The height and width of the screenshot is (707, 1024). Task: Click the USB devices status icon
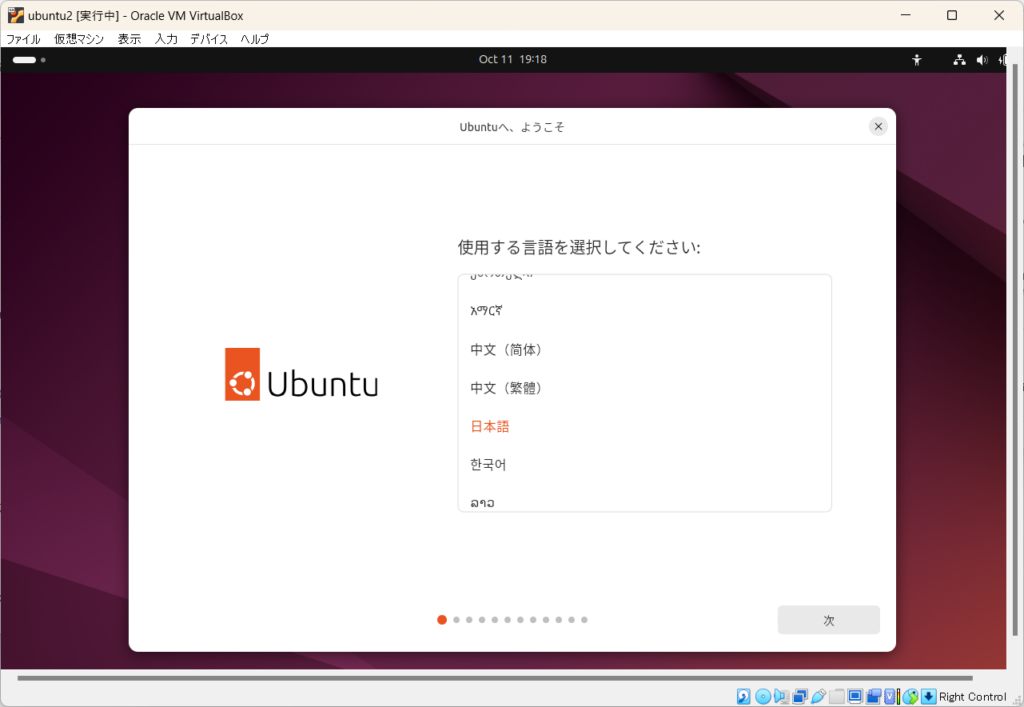[819, 697]
